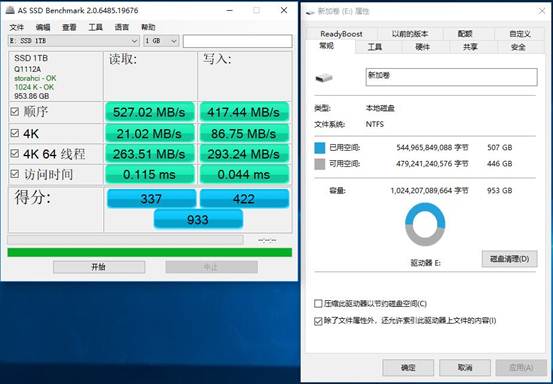Screen dimensions: 553x384
Task: Click the 新加卷 volume name input field
Action: pos(451,77)
